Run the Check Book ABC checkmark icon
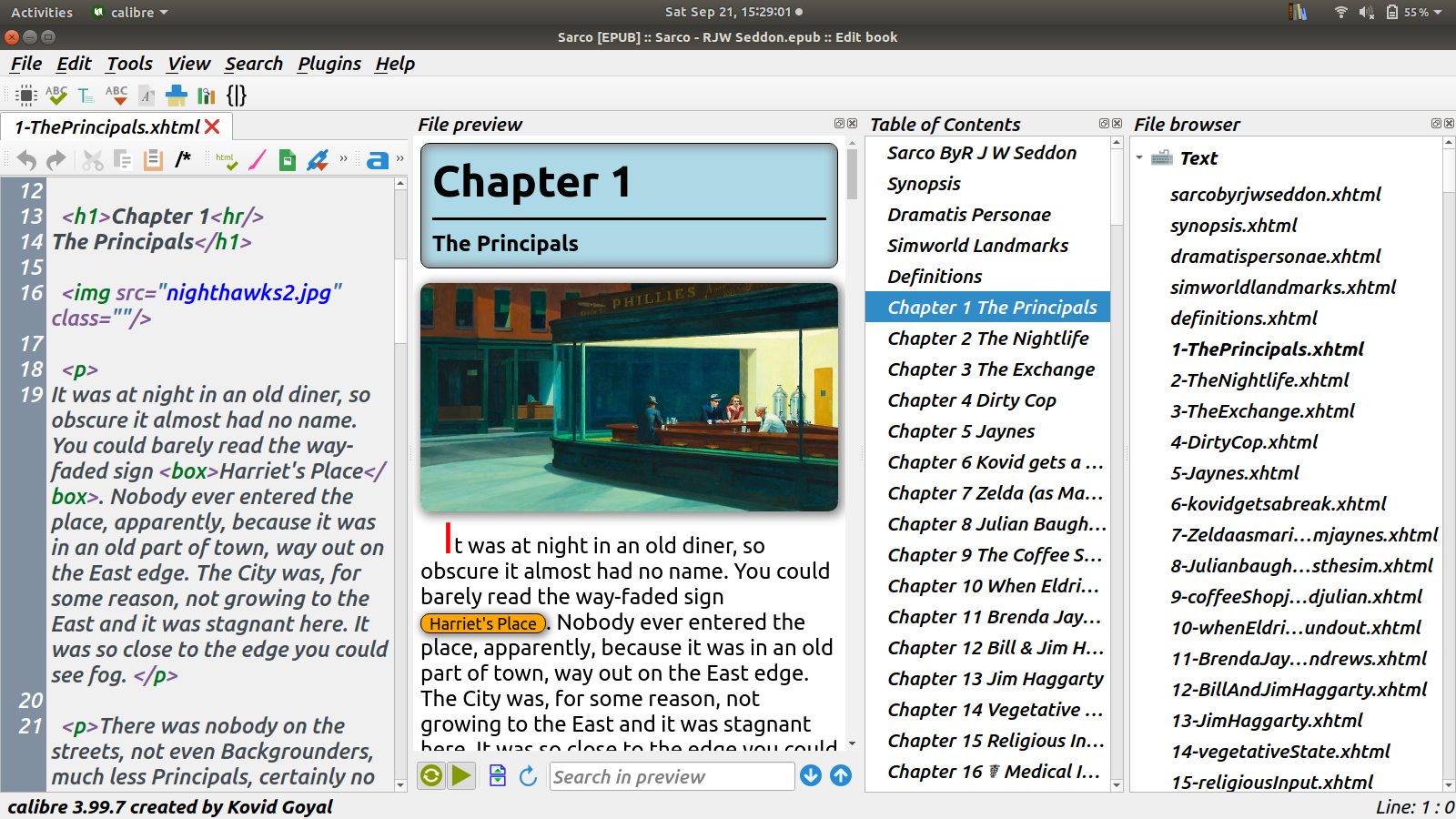This screenshot has width=1456, height=819. pyautogui.click(x=56, y=96)
